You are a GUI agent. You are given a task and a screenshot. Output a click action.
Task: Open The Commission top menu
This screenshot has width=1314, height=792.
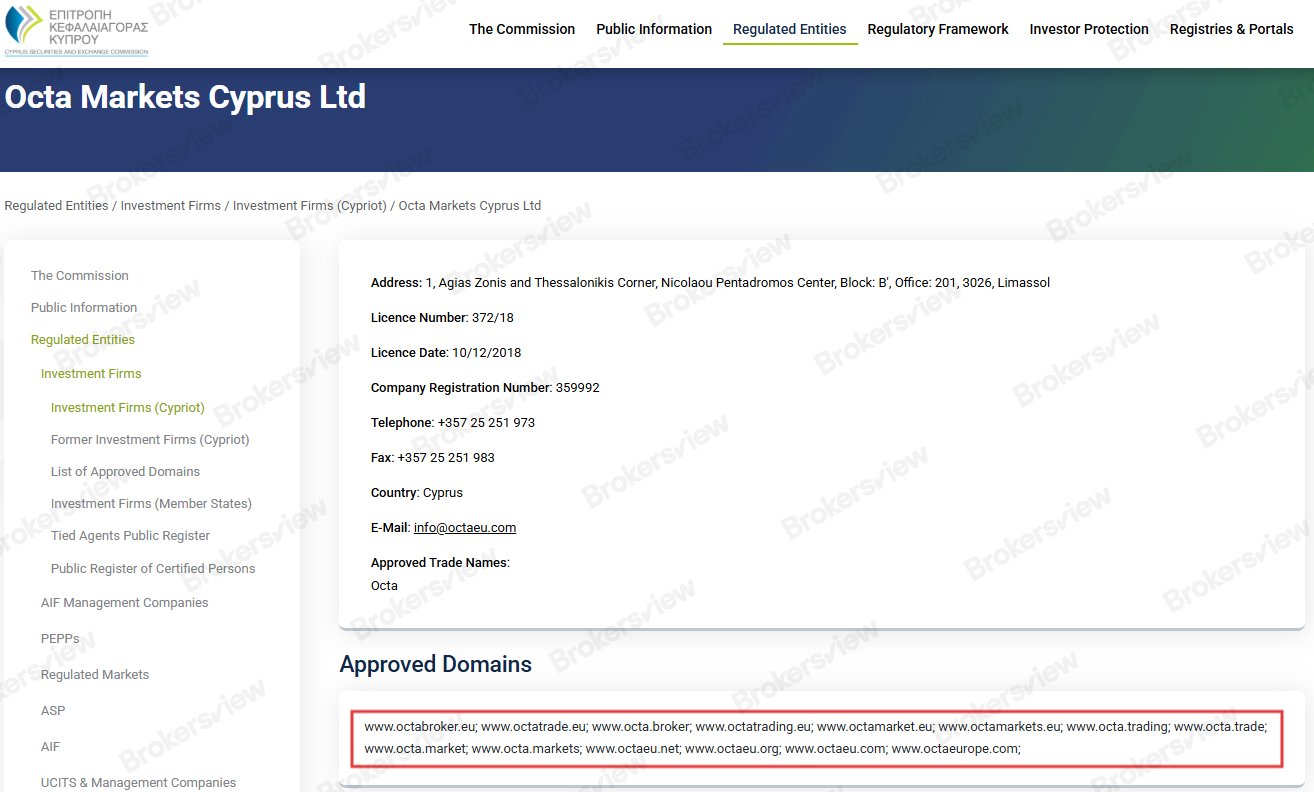coord(522,29)
